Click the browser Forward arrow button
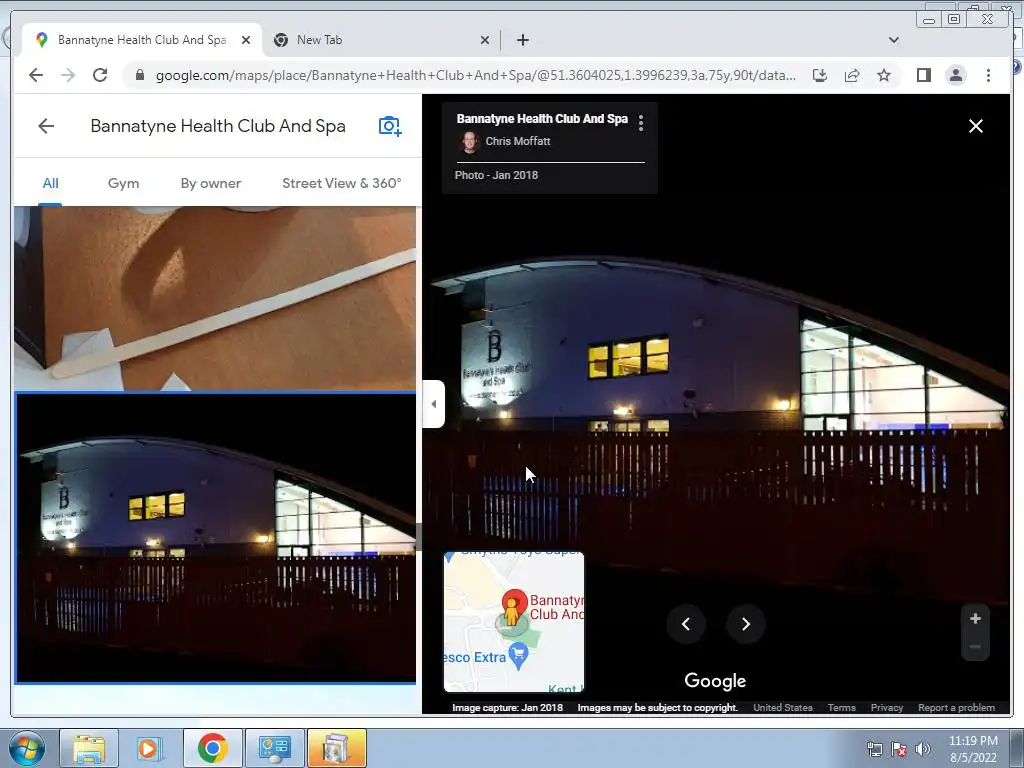 point(68,75)
